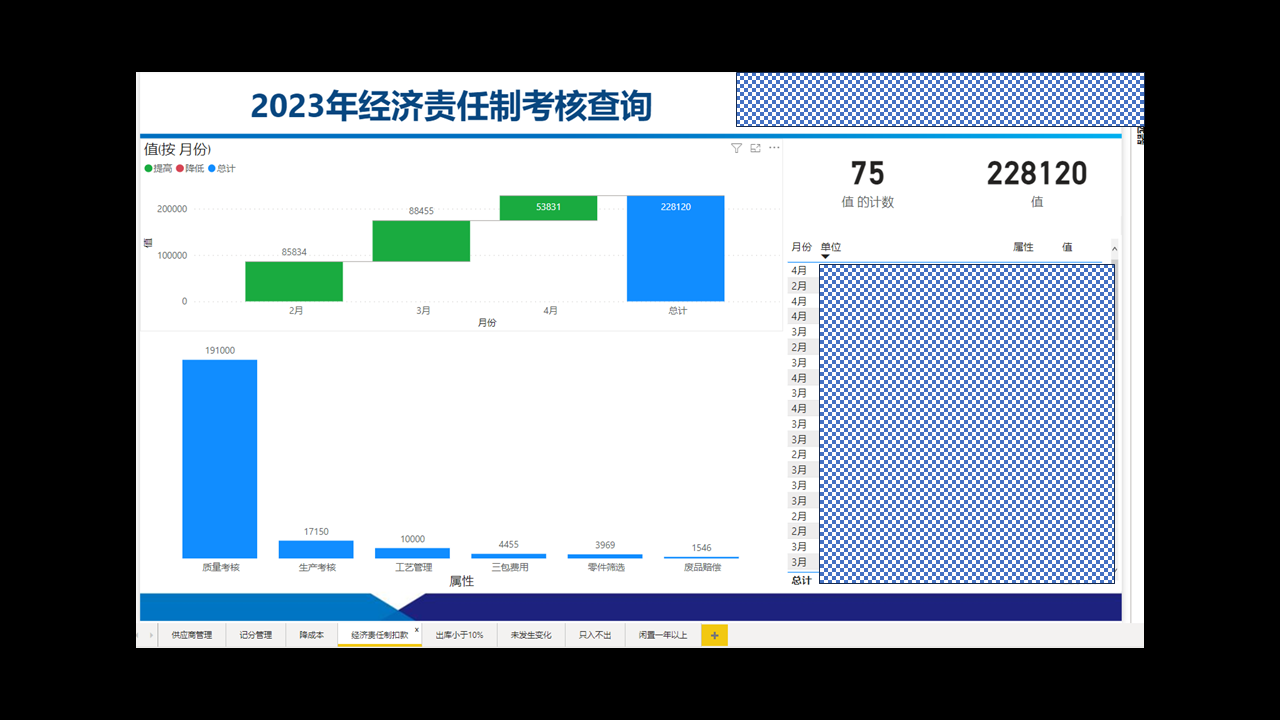The image size is (1280, 720).
Task: Select the green 3月 waterfall bar
Action: pyautogui.click(x=421, y=241)
